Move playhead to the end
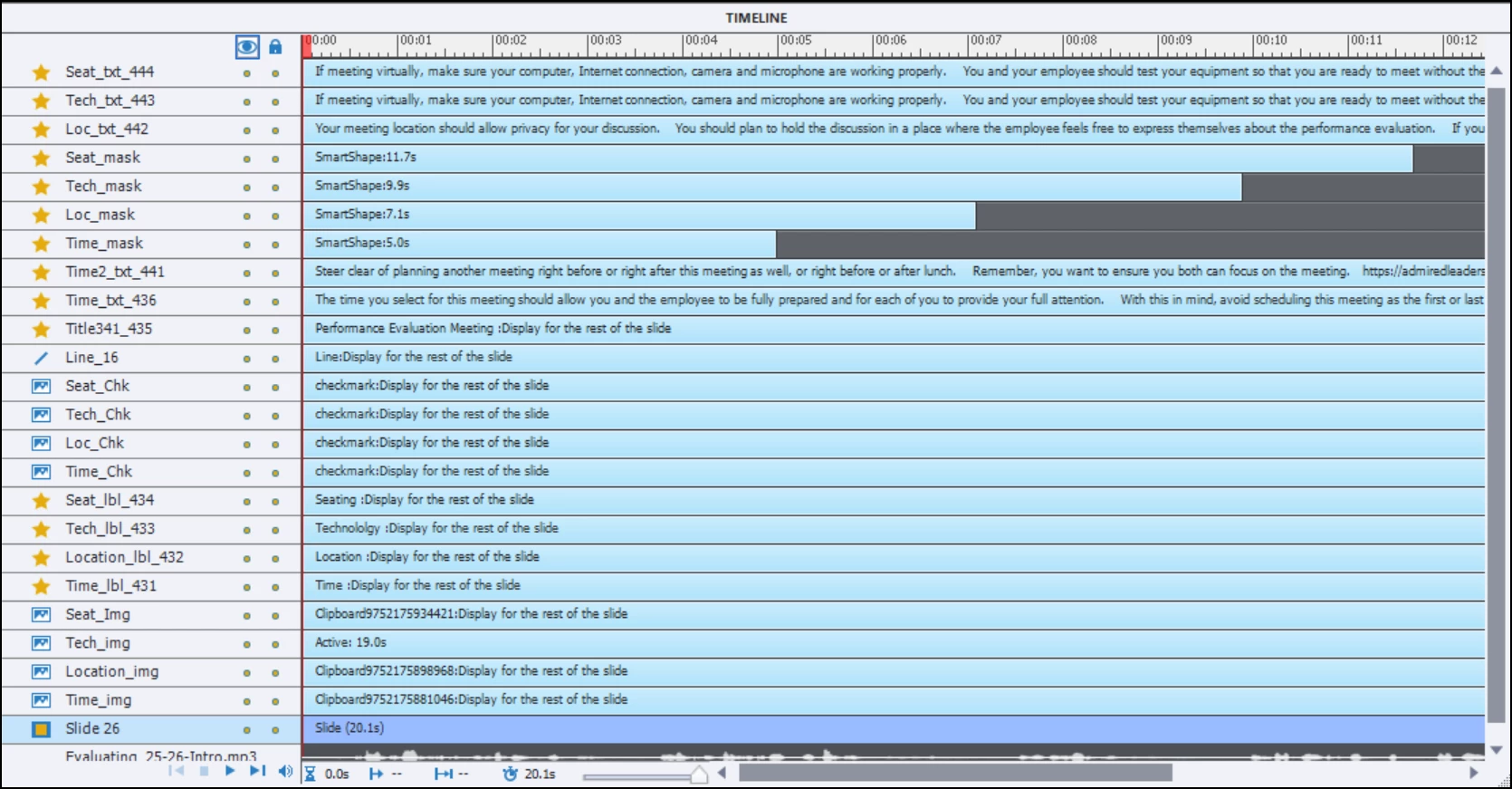Viewport: 1512px width, 789px height. click(x=258, y=771)
